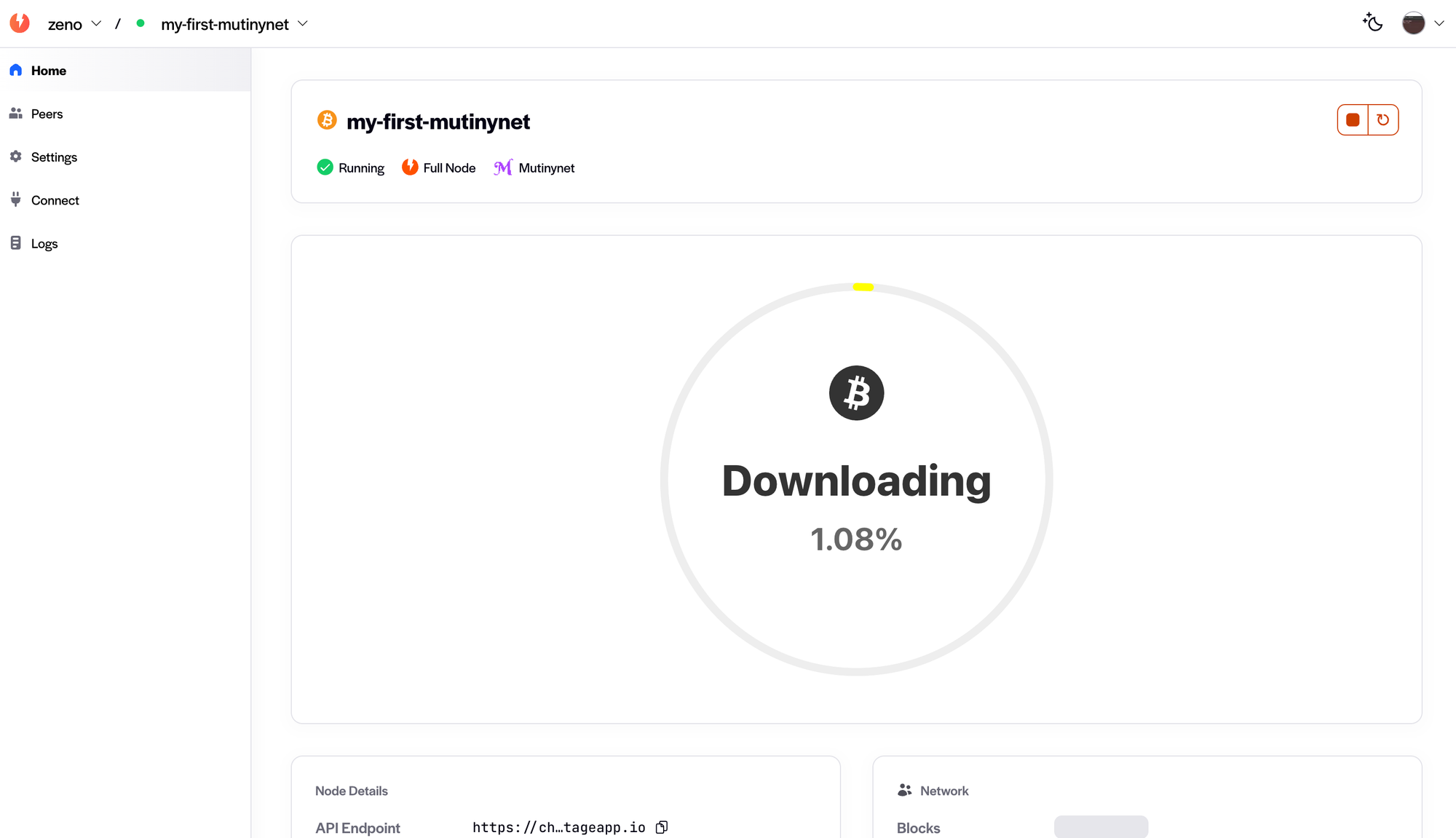The image size is (1456, 838).
Task: Open the Logs page
Action: click(44, 244)
